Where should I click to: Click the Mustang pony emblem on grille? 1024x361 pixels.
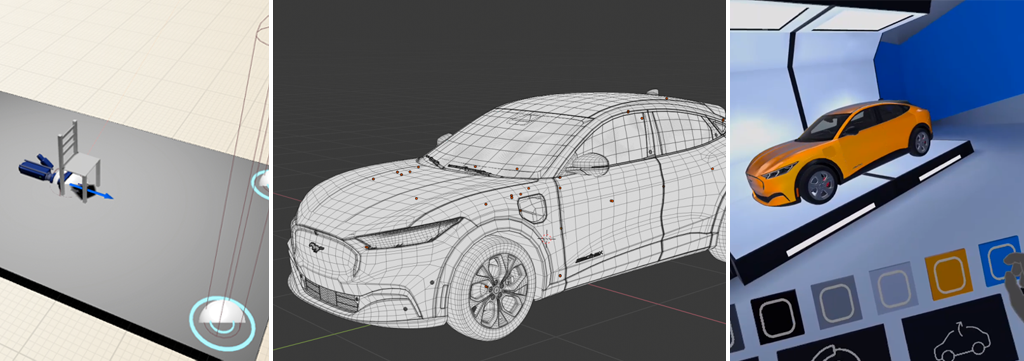(x=317, y=249)
